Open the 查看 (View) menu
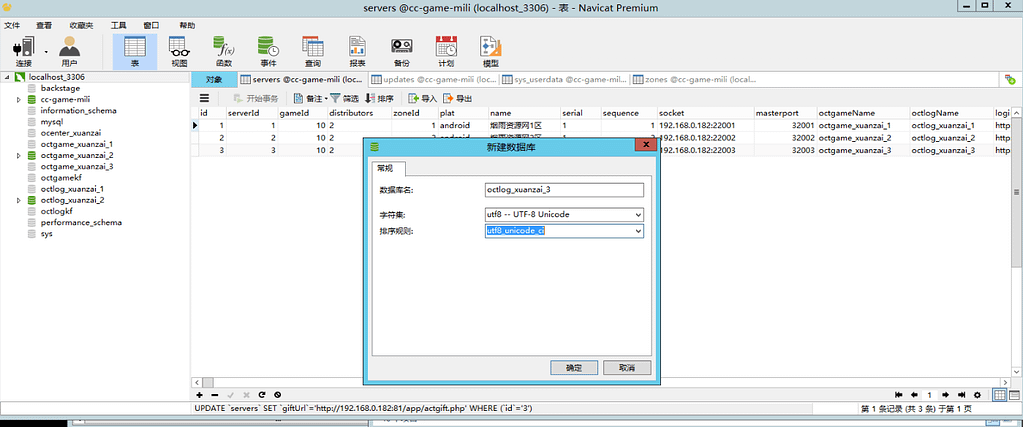This screenshot has height=427, width=1023. click(x=44, y=25)
